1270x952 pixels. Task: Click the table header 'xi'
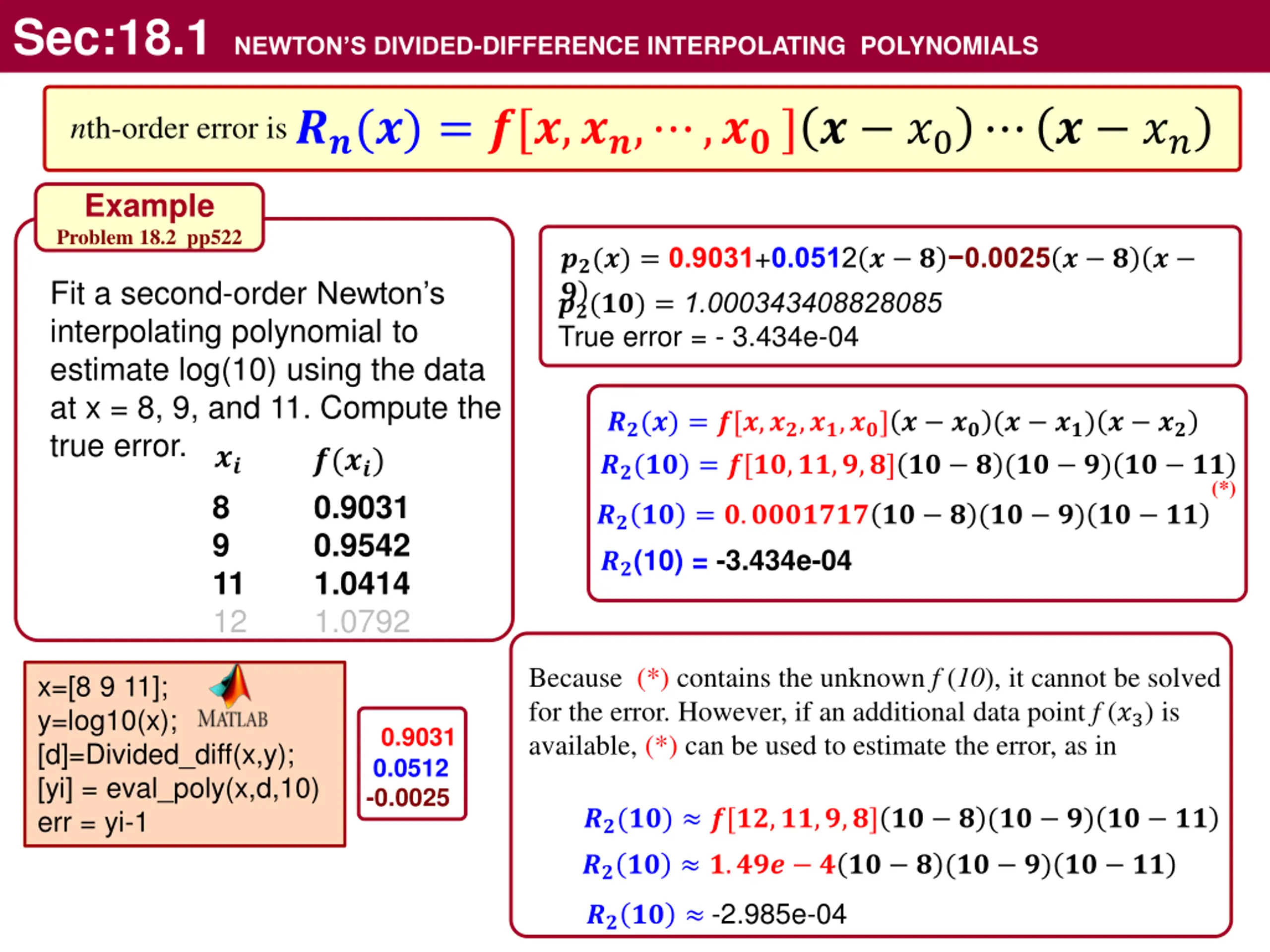coord(228,460)
